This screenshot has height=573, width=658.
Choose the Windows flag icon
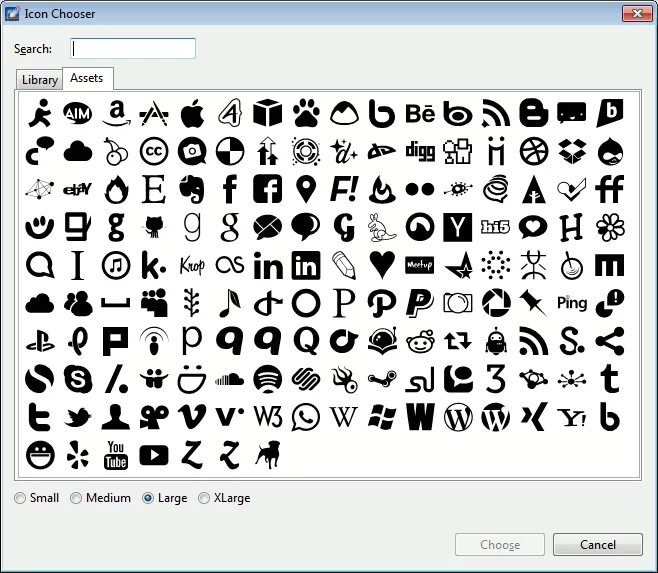[x=382, y=417]
